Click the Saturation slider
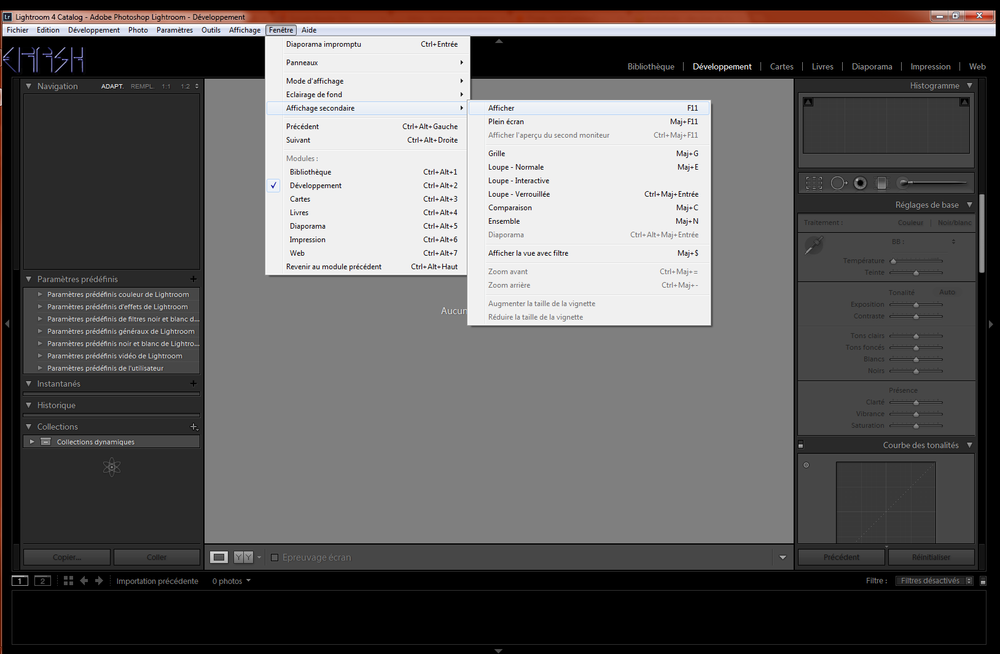 point(916,426)
